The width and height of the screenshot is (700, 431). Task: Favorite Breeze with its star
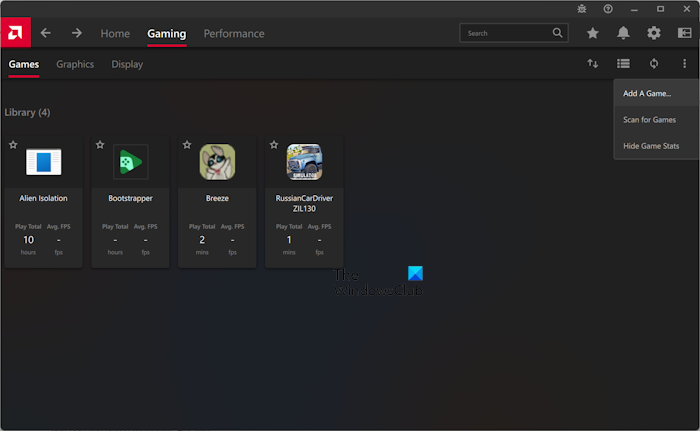coord(187,145)
